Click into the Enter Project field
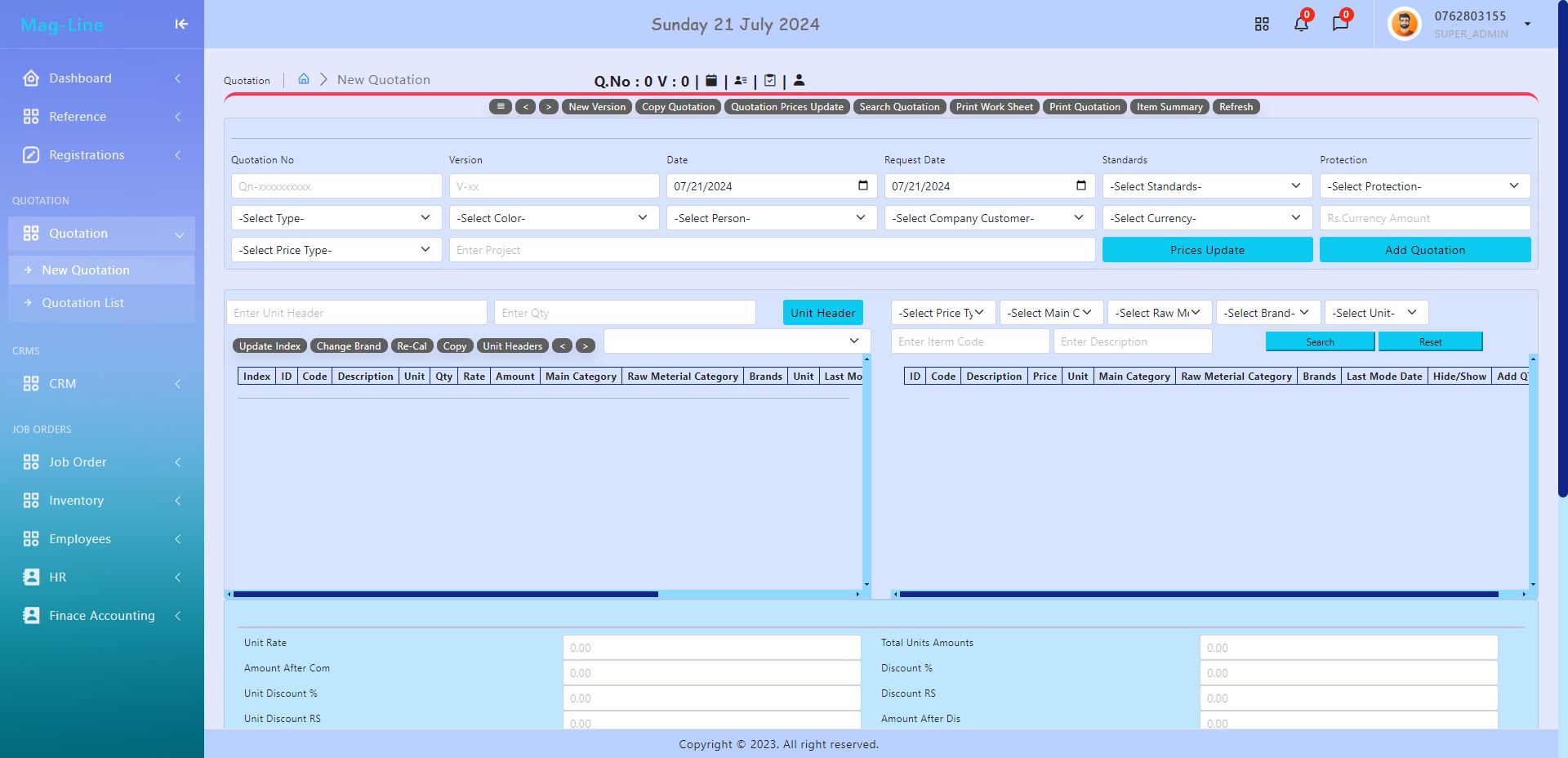This screenshot has width=1568, height=758. coord(771,250)
